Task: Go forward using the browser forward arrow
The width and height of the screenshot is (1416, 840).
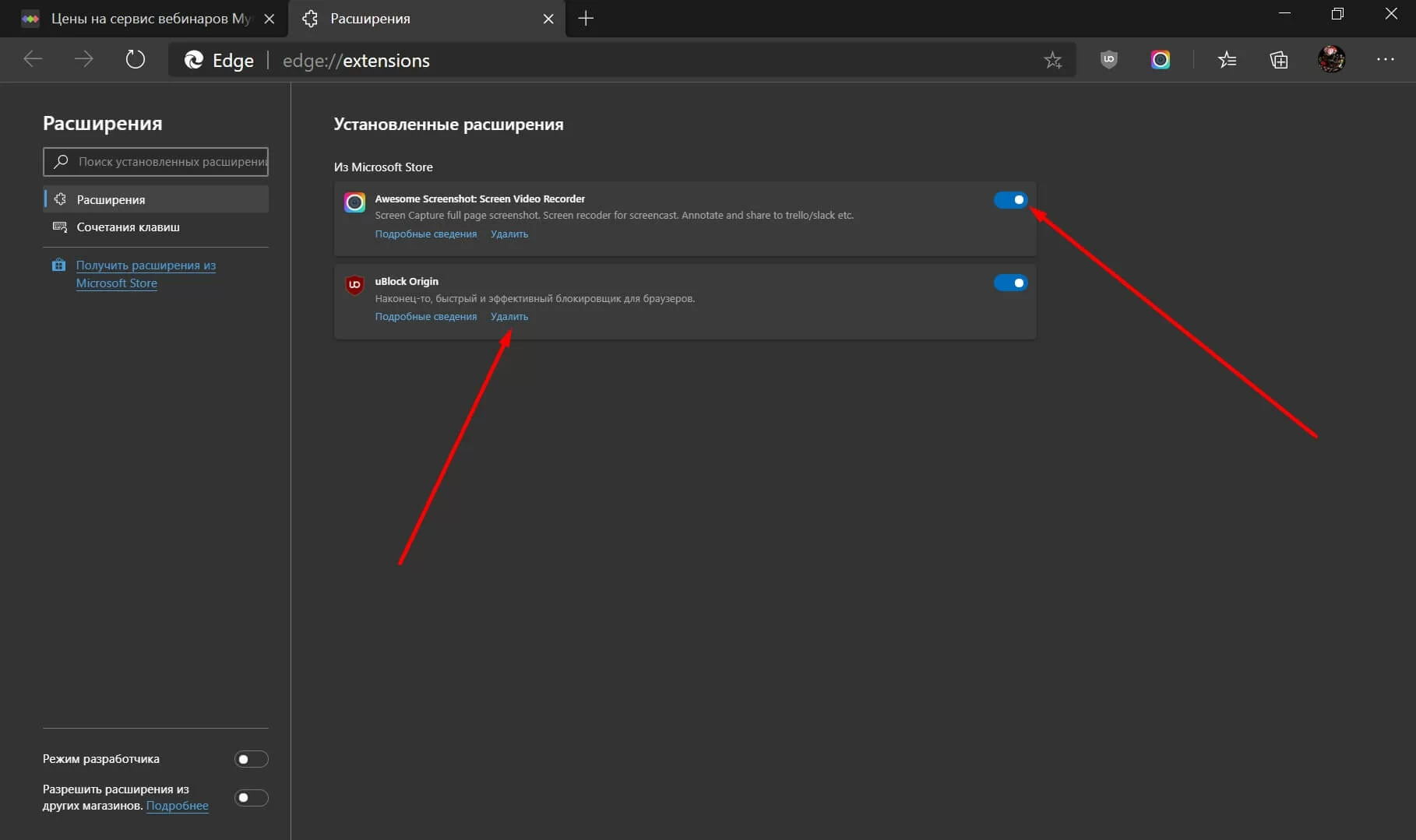Action: click(83, 59)
